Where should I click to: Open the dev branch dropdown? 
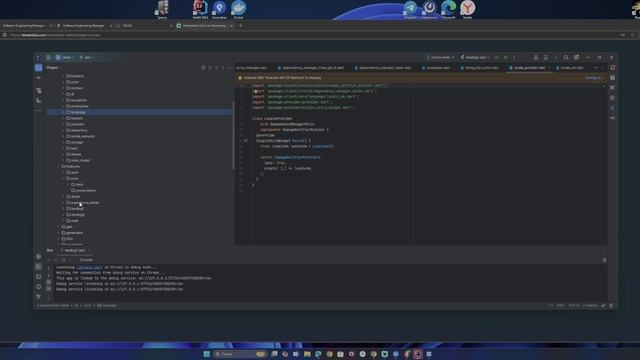[87, 58]
